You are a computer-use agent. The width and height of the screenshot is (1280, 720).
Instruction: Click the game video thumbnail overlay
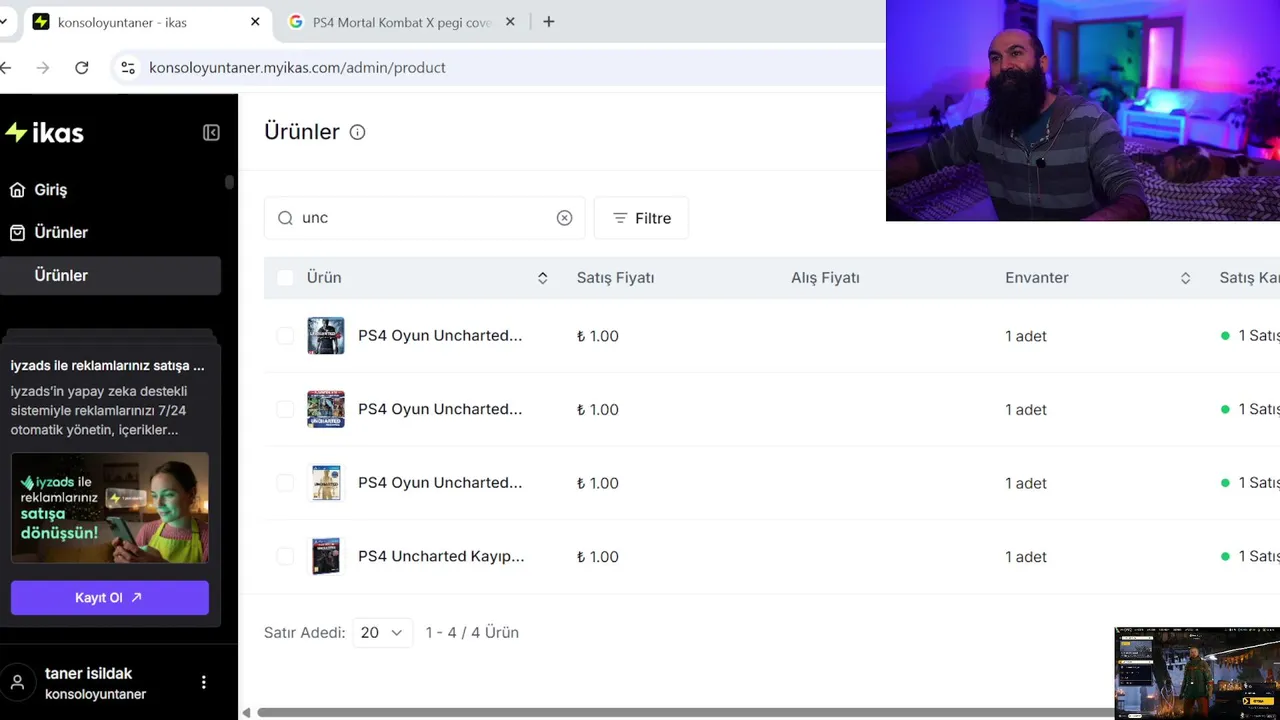click(x=1197, y=673)
